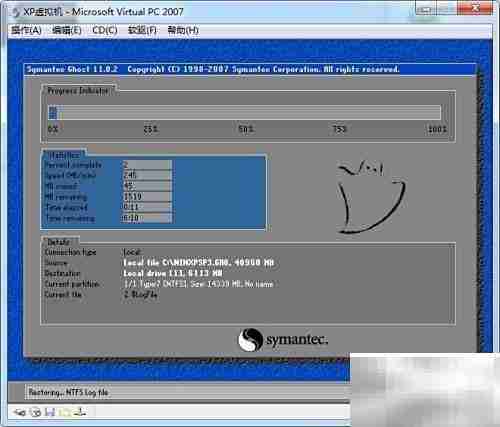Click the Progress Indicator group label
500x427 pixels.
click(78, 91)
